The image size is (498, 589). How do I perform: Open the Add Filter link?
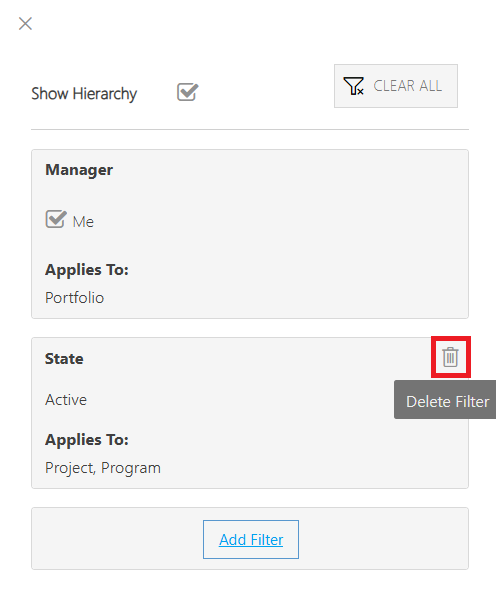tap(251, 539)
